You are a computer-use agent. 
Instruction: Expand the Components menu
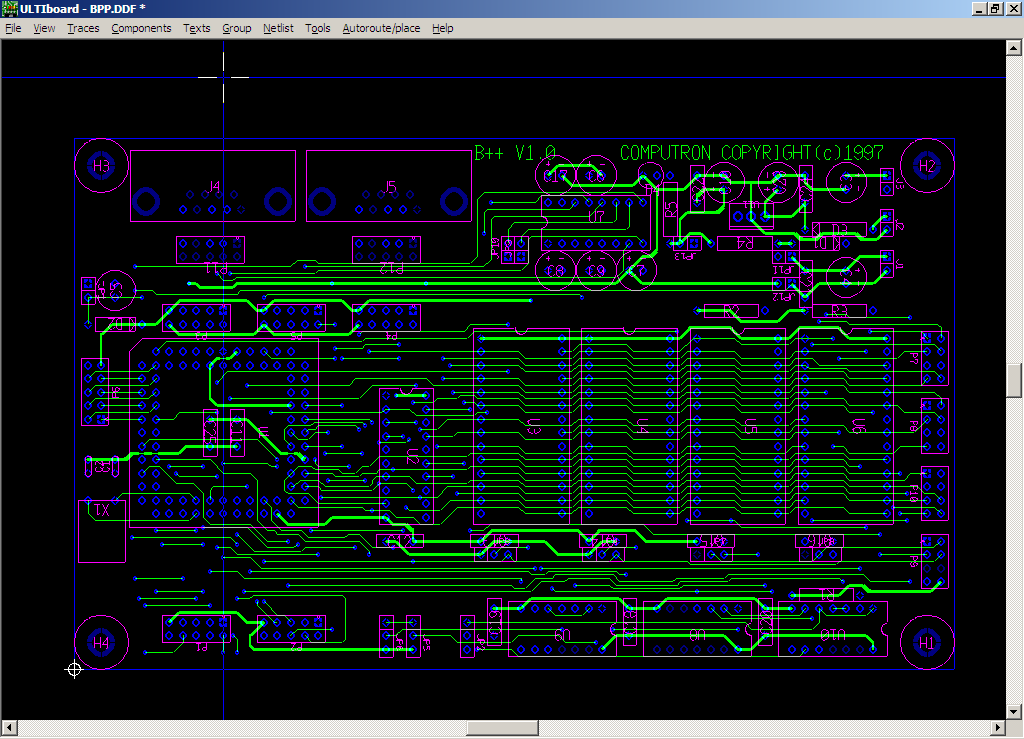(141, 28)
